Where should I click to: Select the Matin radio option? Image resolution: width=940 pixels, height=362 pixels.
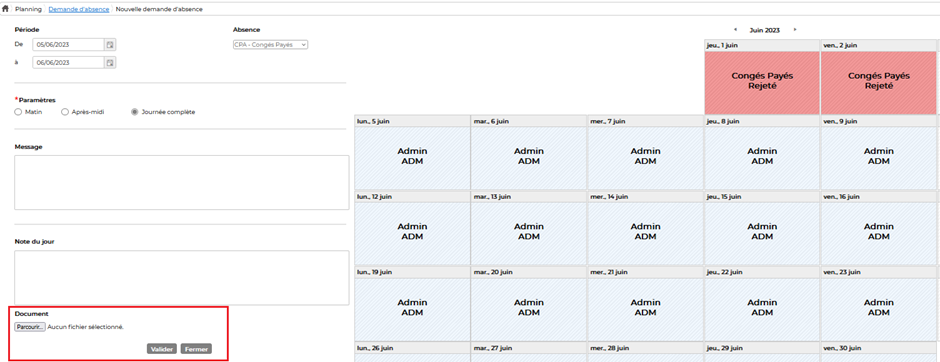18,111
